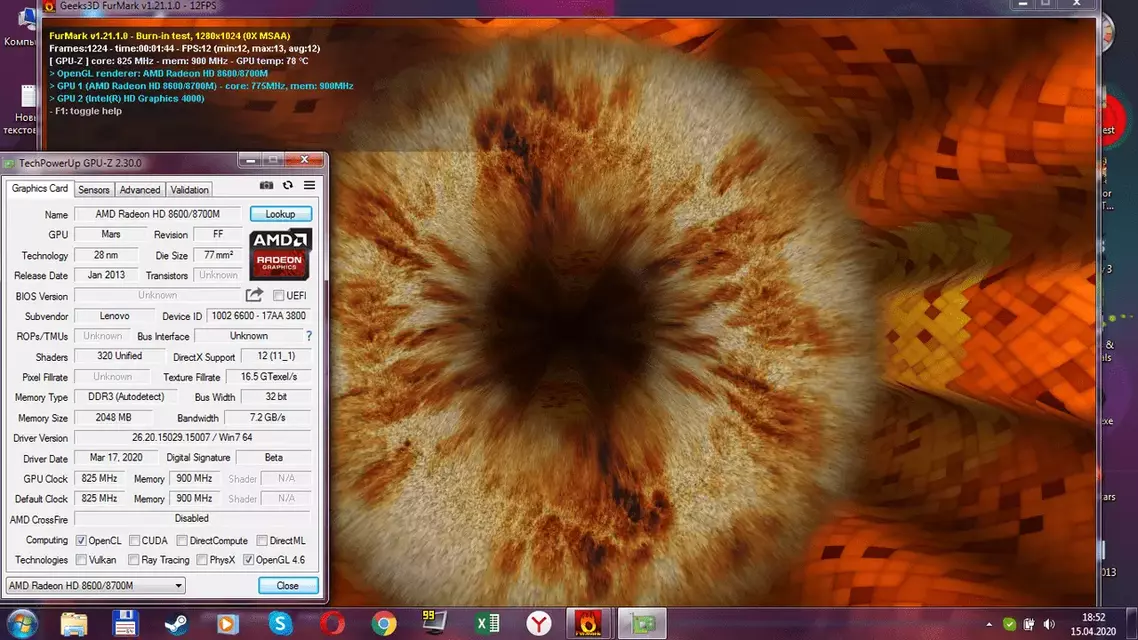Toggle the DirectCompute checkbox

click(x=182, y=541)
